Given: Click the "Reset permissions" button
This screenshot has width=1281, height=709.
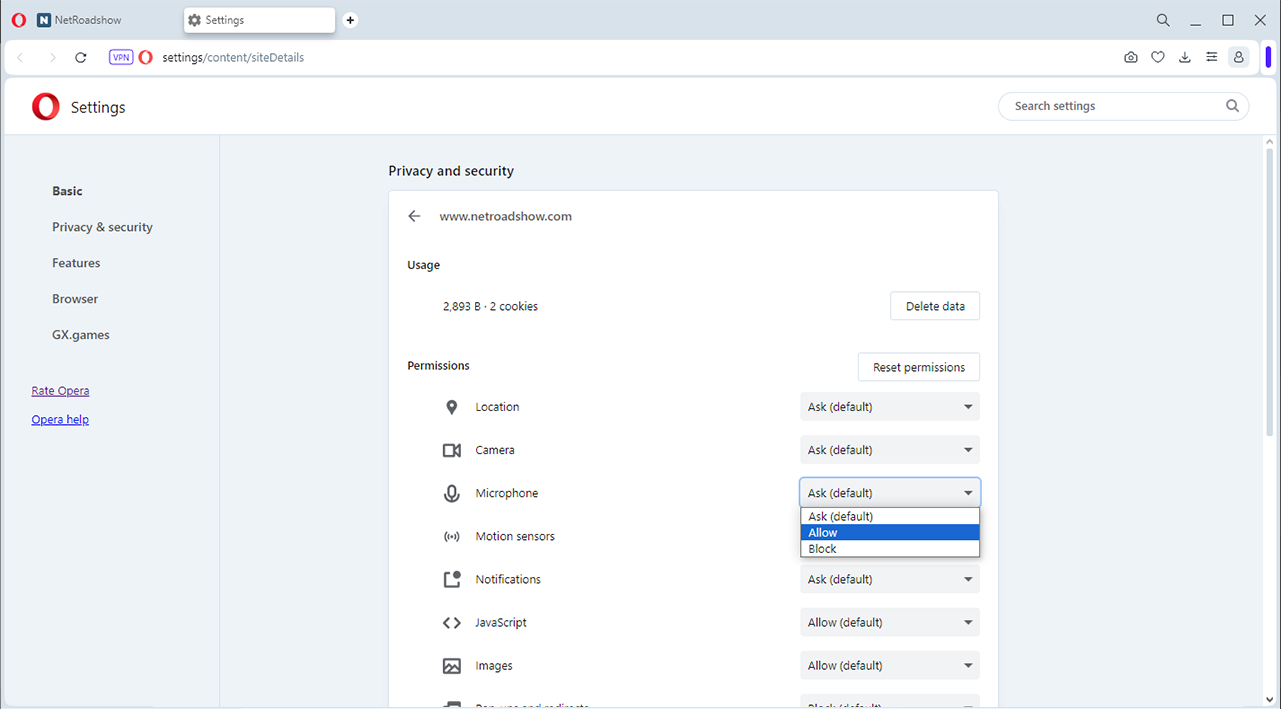Looking at the screenshot, I should coord(918,367).
